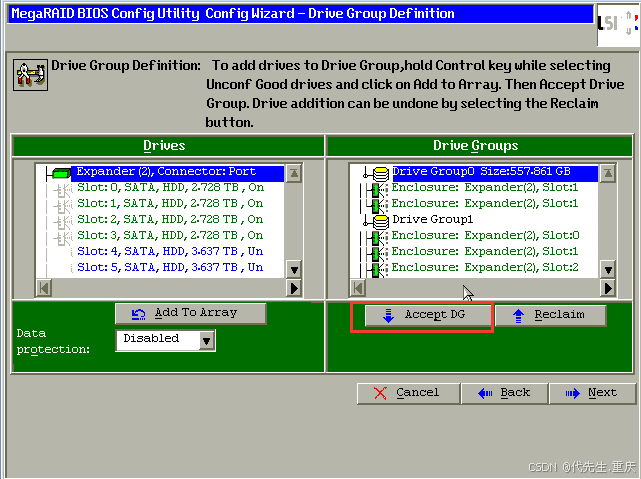Click the Add To Array button

pos(191,313)
